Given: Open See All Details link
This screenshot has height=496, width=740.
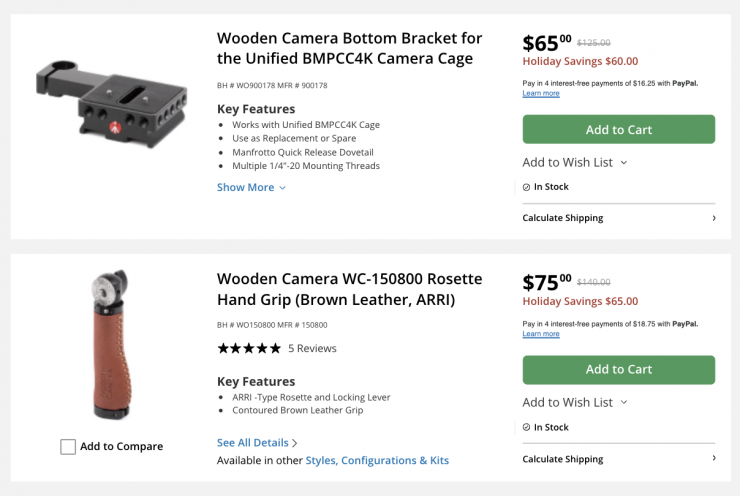Looking at the screenshot, I should [257, 443].
